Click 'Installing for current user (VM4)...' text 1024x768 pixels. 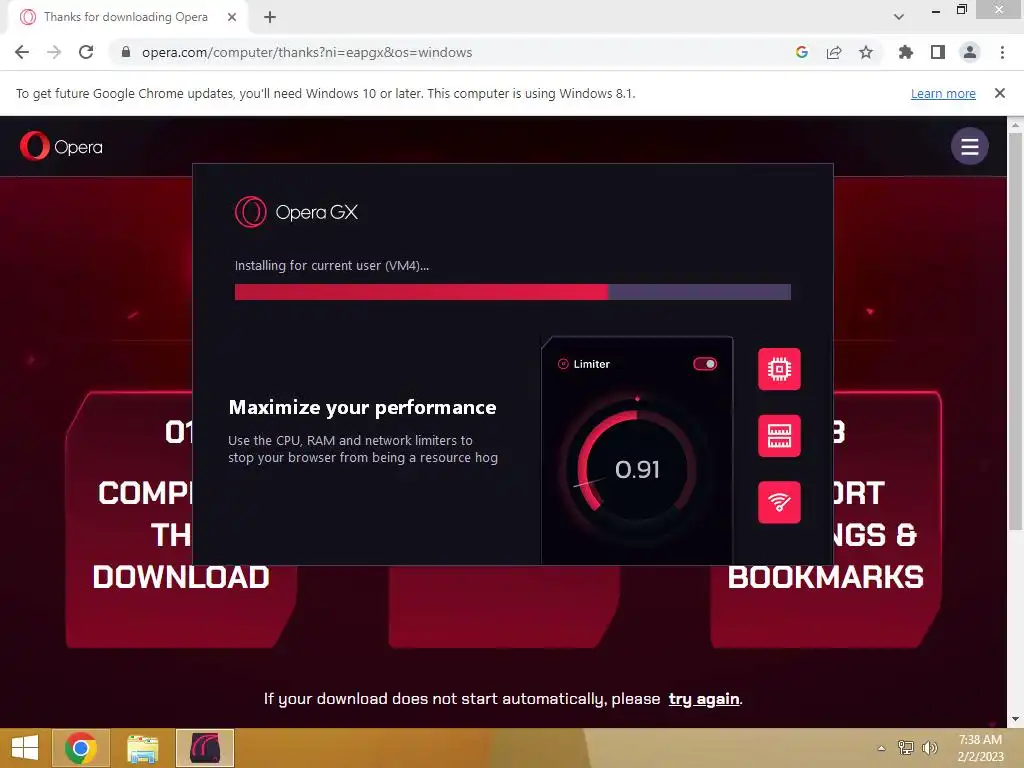332,266
